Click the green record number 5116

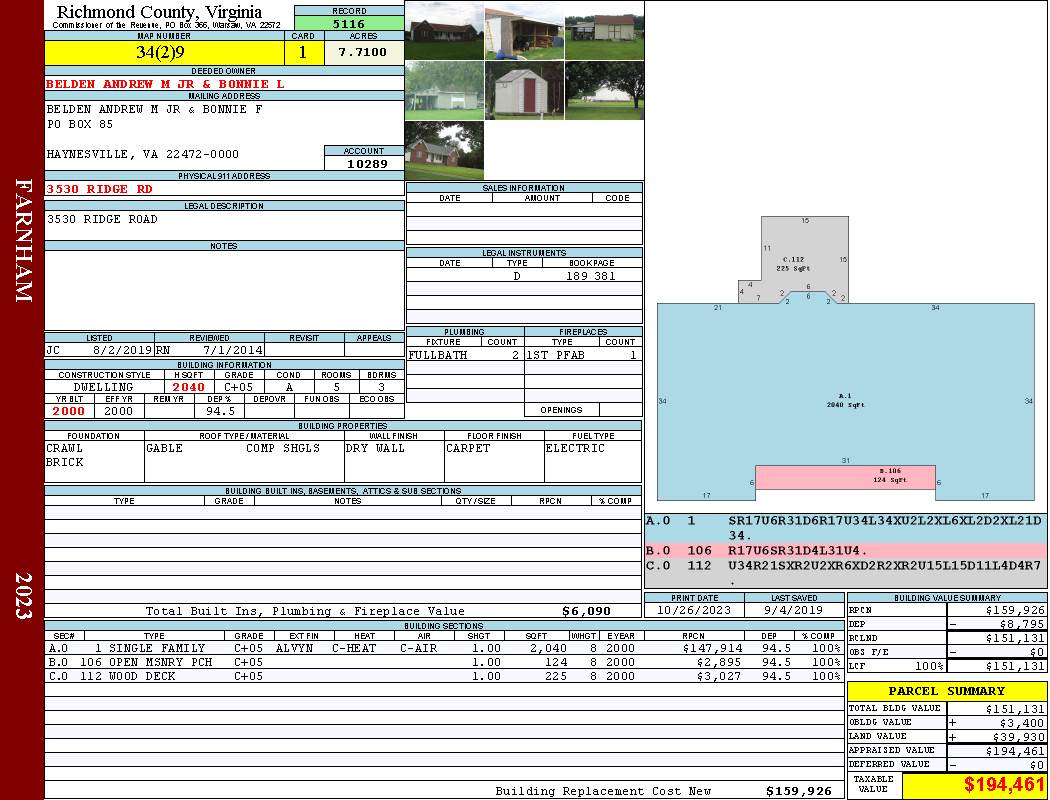pyautogui.click(x=348, y=24)
